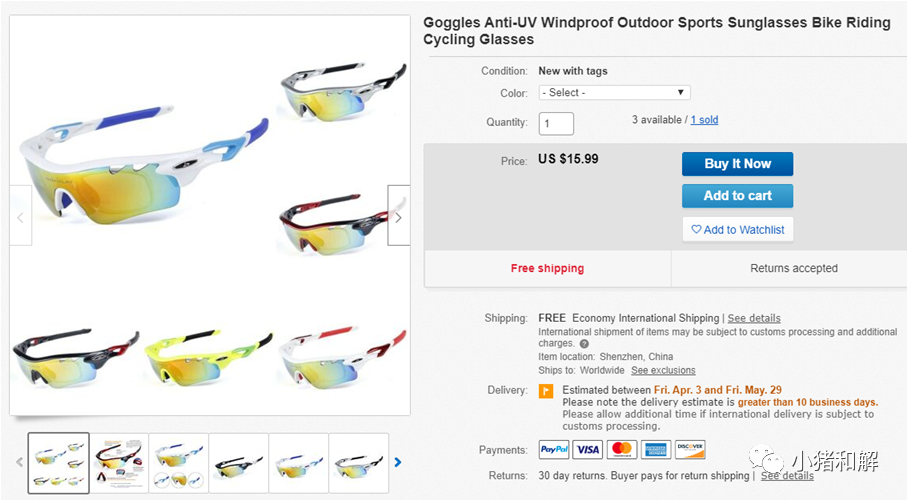Click the Quantity input field
This screenshot has height=501, width=908.
pyautogui.click(x=556, y=124)
